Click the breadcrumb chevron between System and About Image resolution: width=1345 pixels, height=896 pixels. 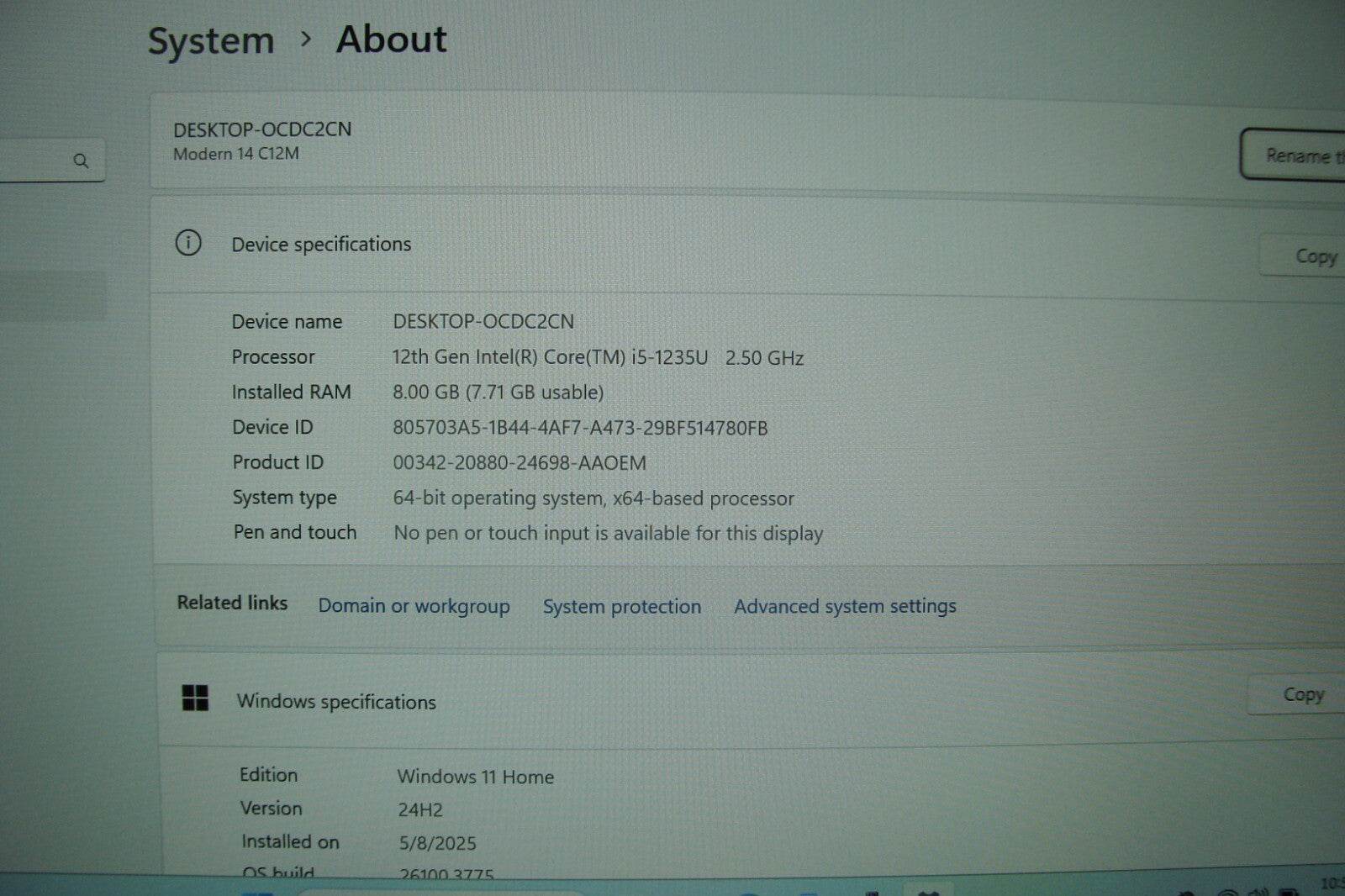[x=306, y=40]
